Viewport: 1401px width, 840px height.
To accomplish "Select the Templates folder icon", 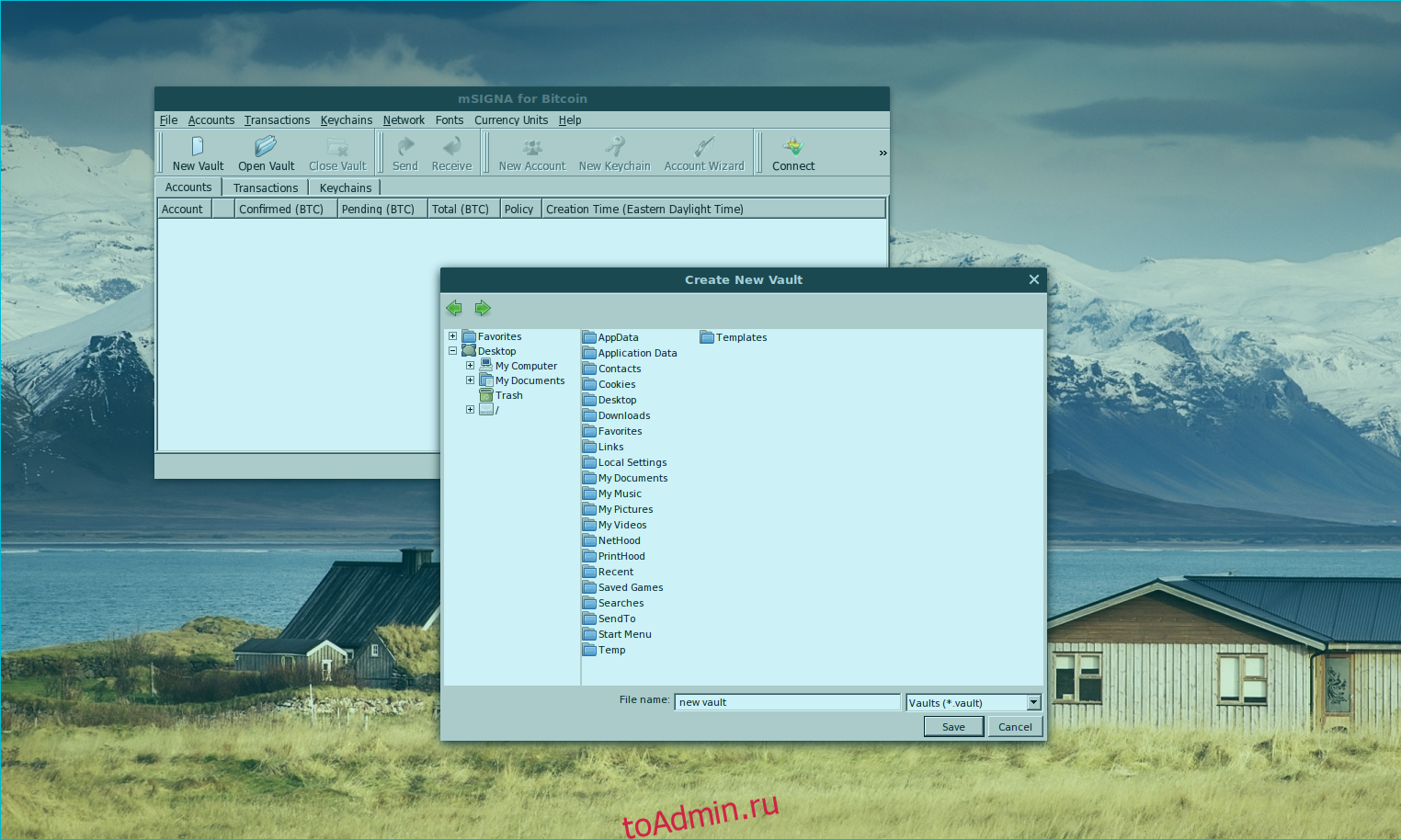I will coord(707,337).
